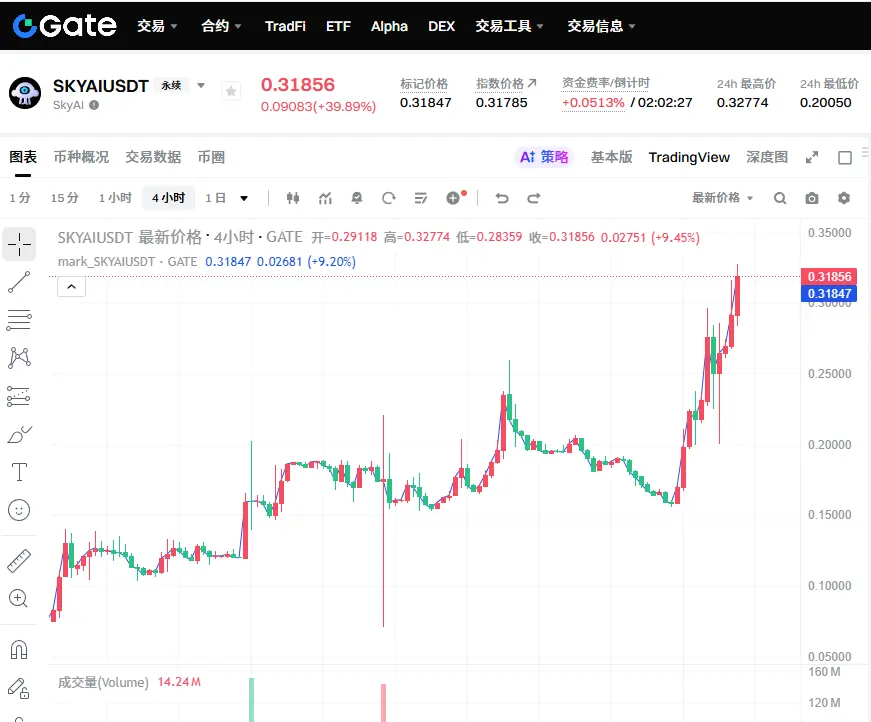The height and width of the screenshot is (722, 871).
Task: Click the 指数价格 link arrow
Action: click(532, 83)
